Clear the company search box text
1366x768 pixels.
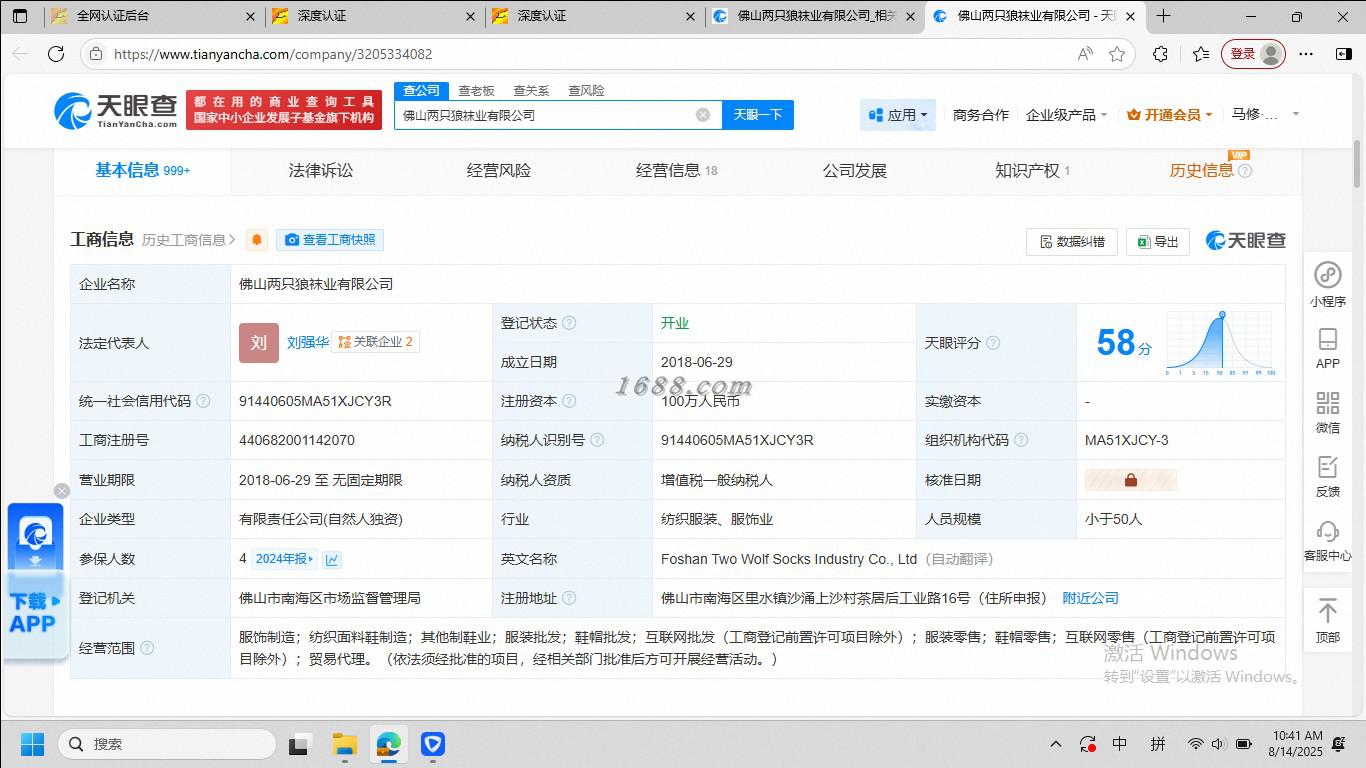703,115
